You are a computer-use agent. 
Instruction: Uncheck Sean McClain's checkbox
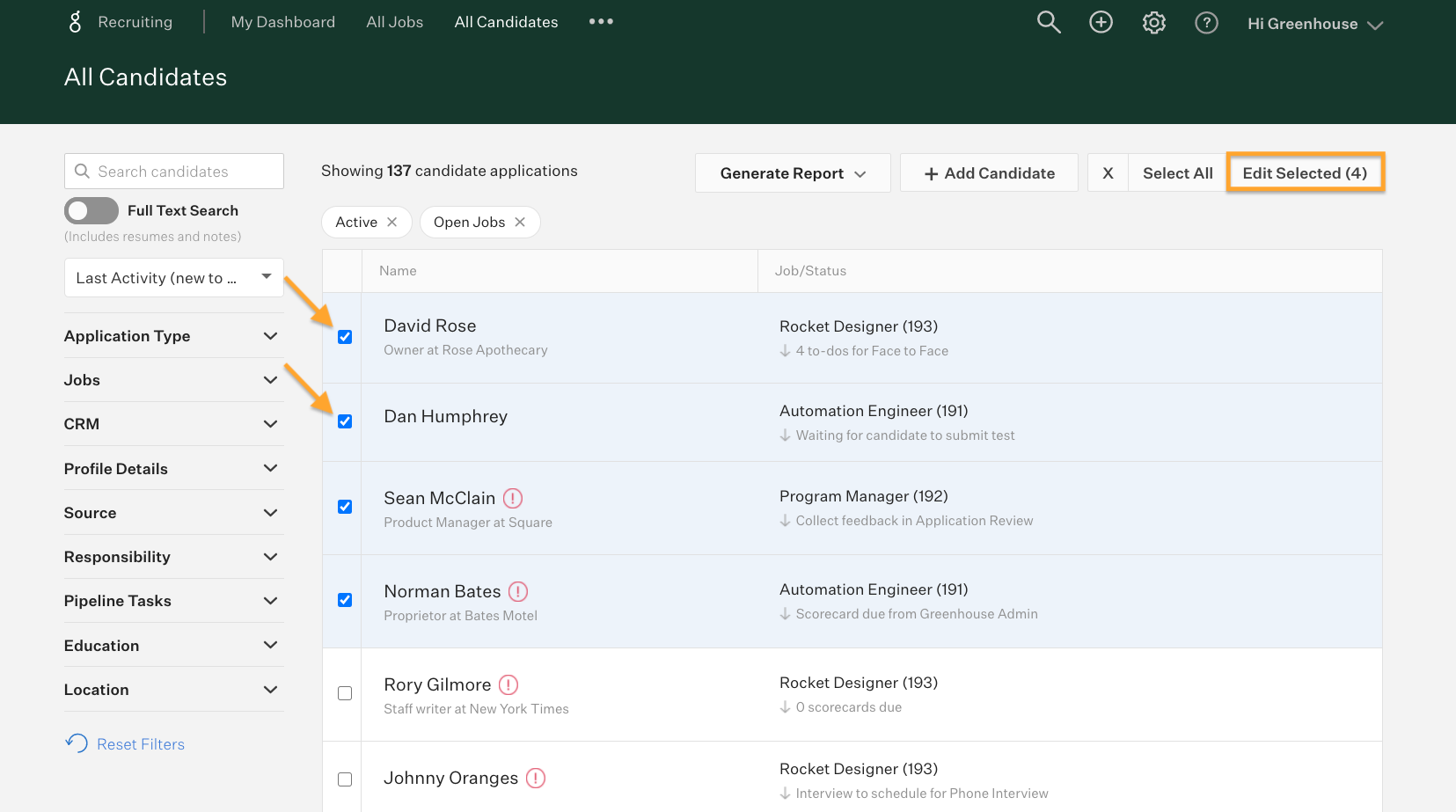pyautogui.click(x=345, y=507)
